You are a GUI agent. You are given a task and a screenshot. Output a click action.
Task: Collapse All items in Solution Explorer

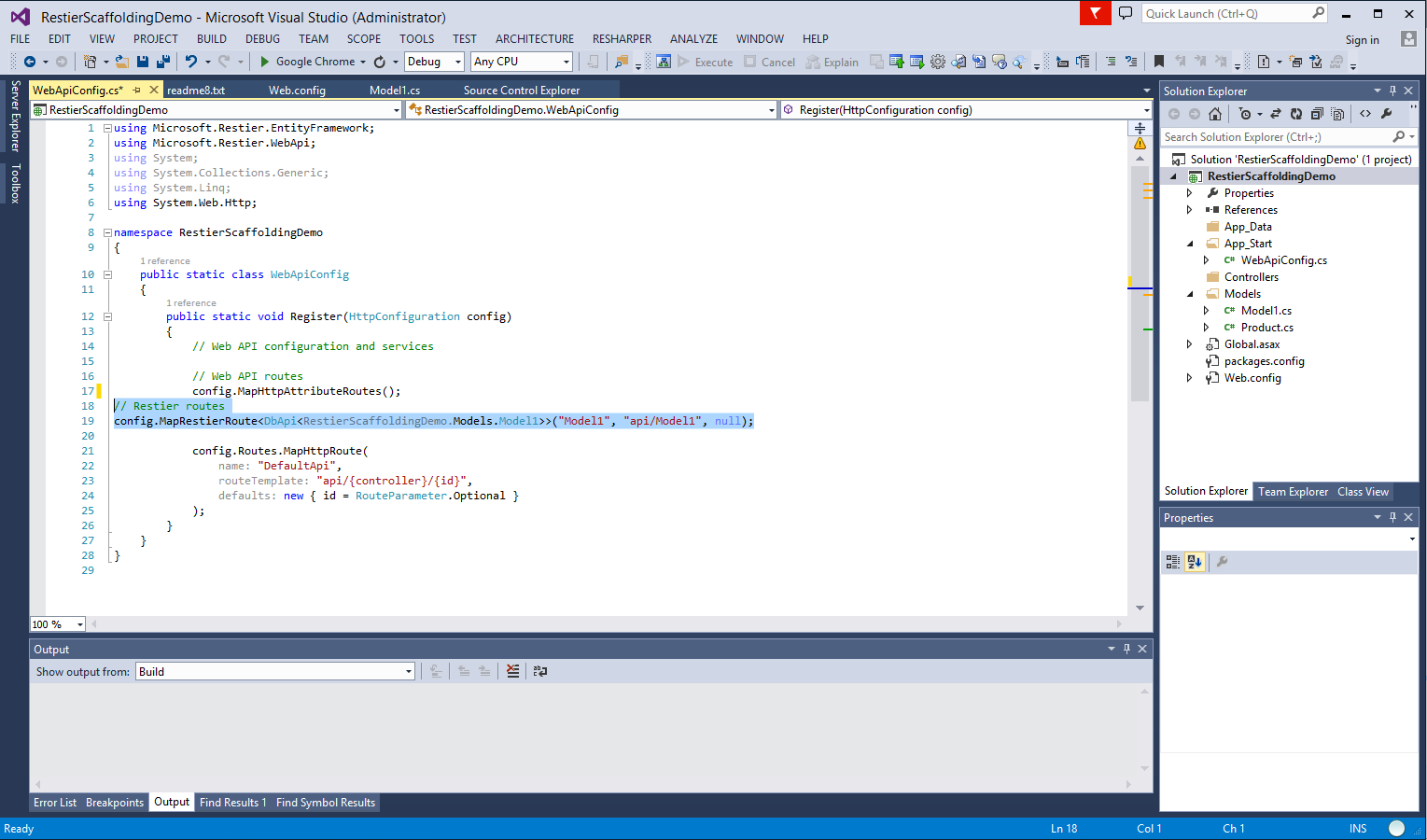coord(1317,114)
